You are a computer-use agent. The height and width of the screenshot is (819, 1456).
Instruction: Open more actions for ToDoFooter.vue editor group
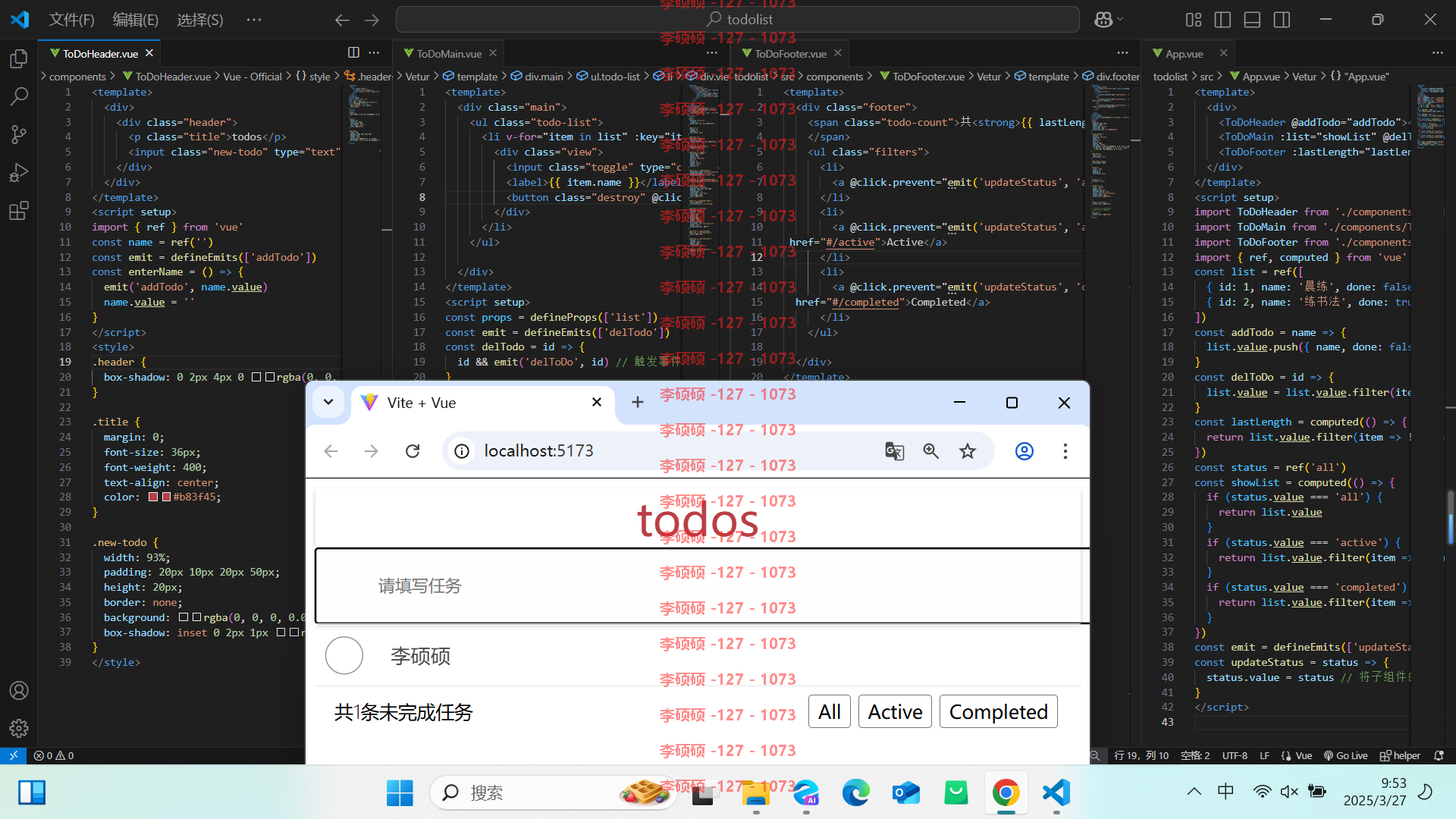[1122, 52]
